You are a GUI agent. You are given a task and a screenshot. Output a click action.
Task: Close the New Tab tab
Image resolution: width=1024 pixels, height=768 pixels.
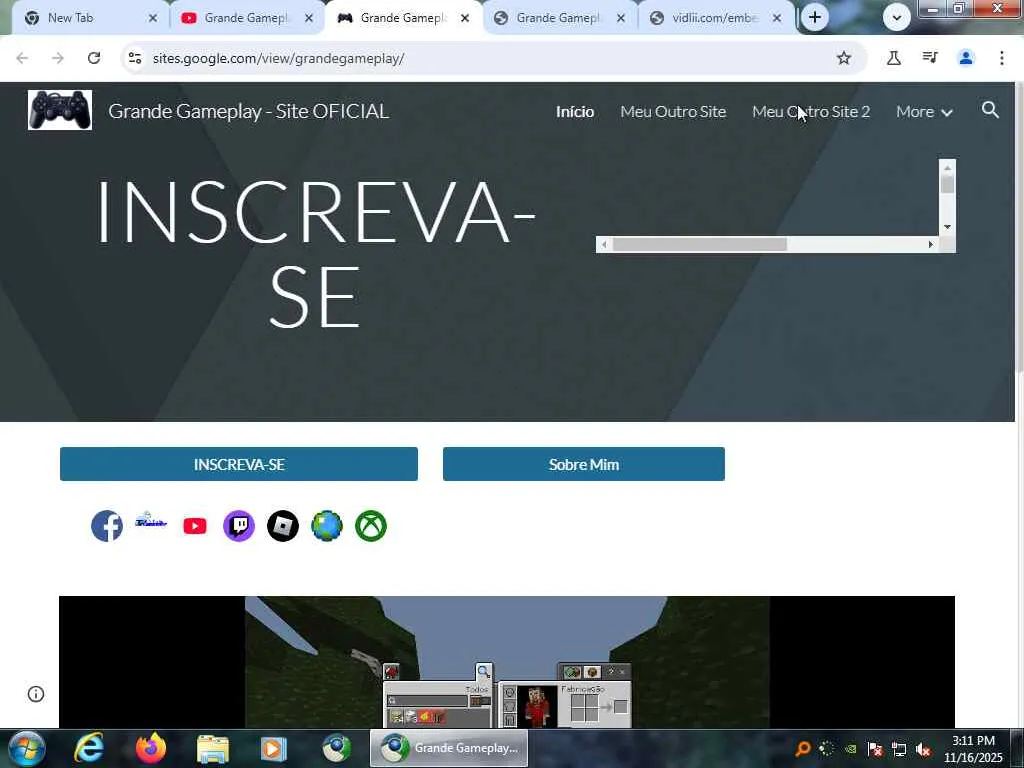[153, 18]
